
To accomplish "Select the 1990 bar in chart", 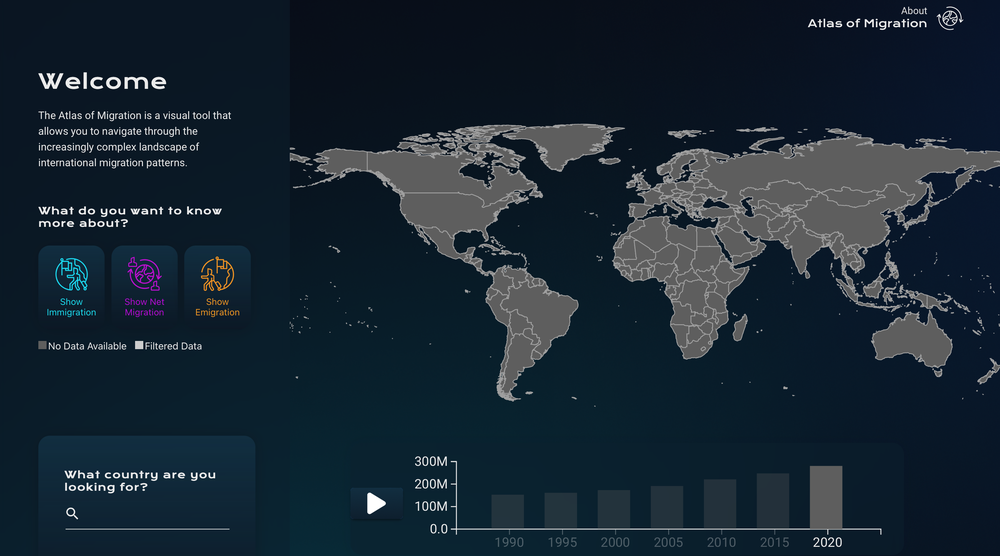I will point(507,511).
